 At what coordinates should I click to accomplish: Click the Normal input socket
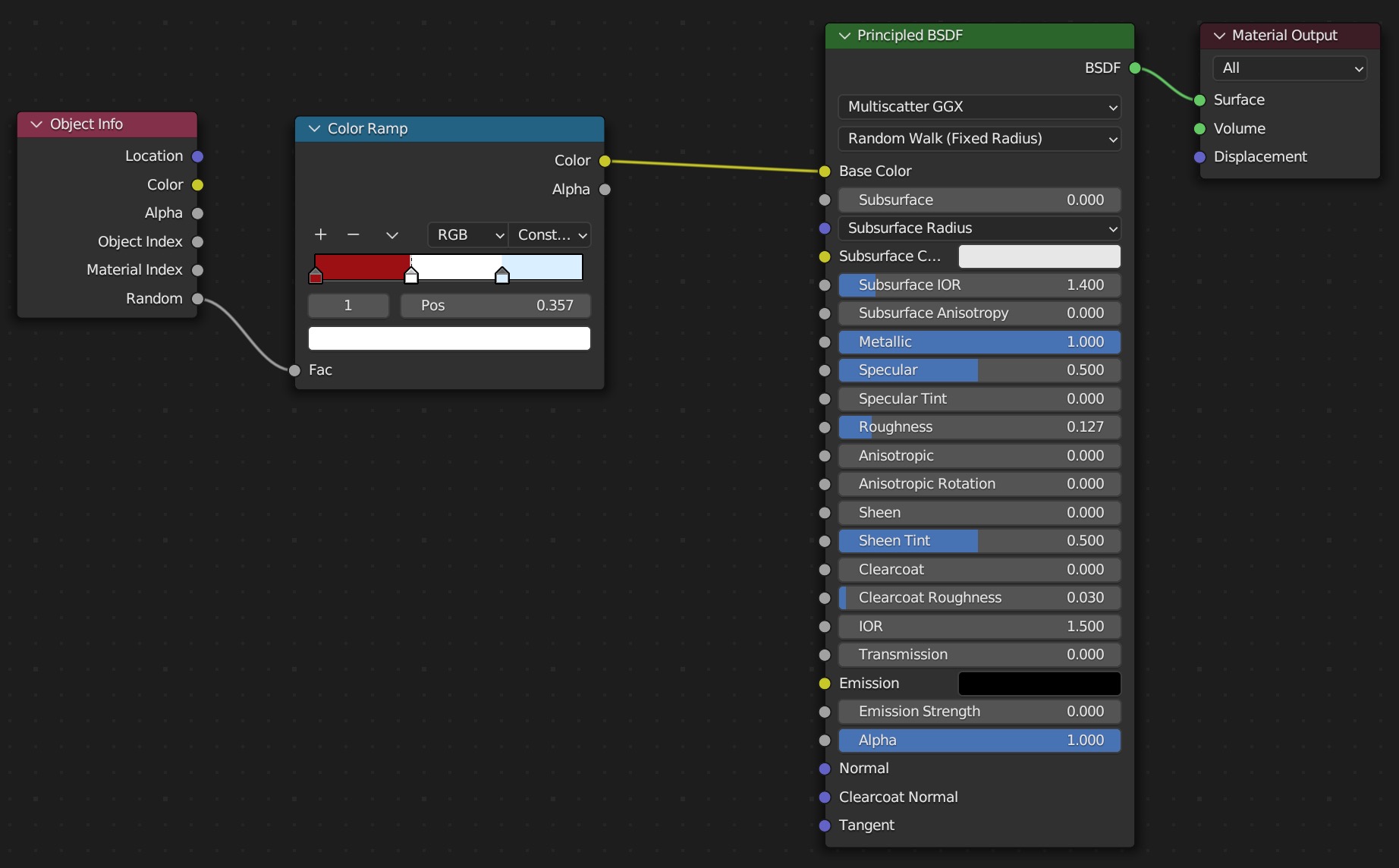[825, 769]
